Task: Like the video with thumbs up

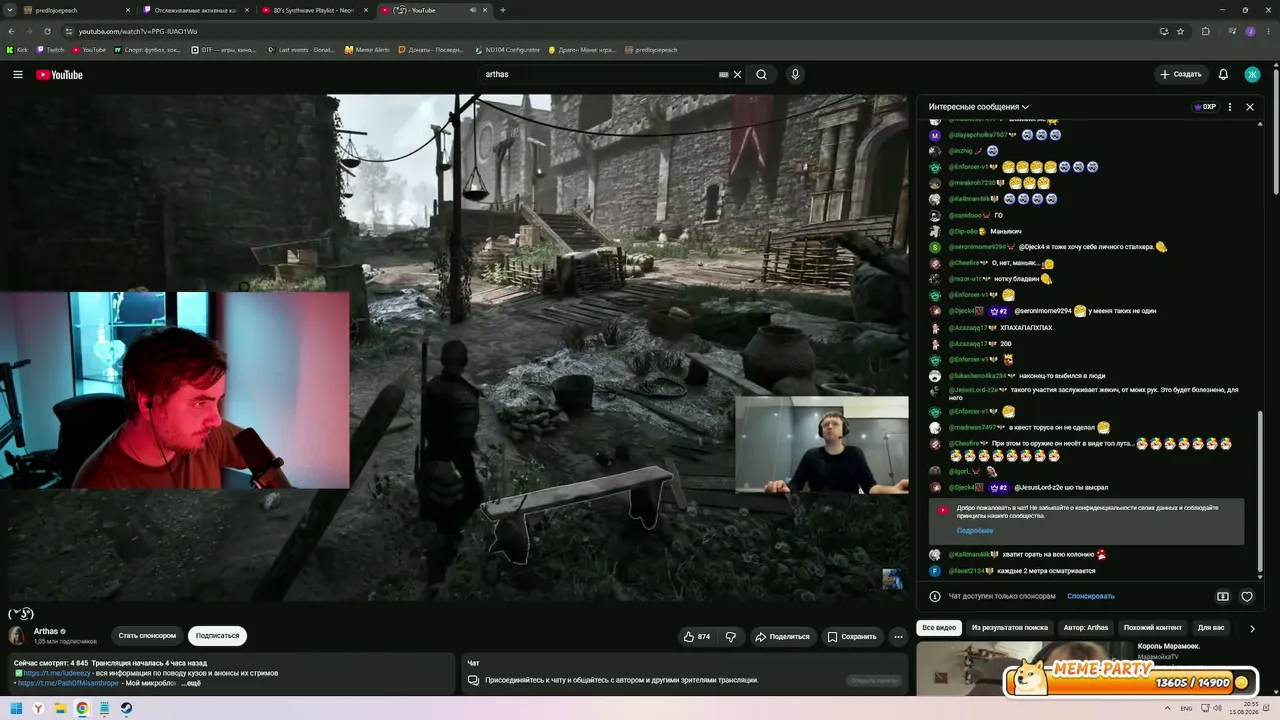Action: click(697, 636)
